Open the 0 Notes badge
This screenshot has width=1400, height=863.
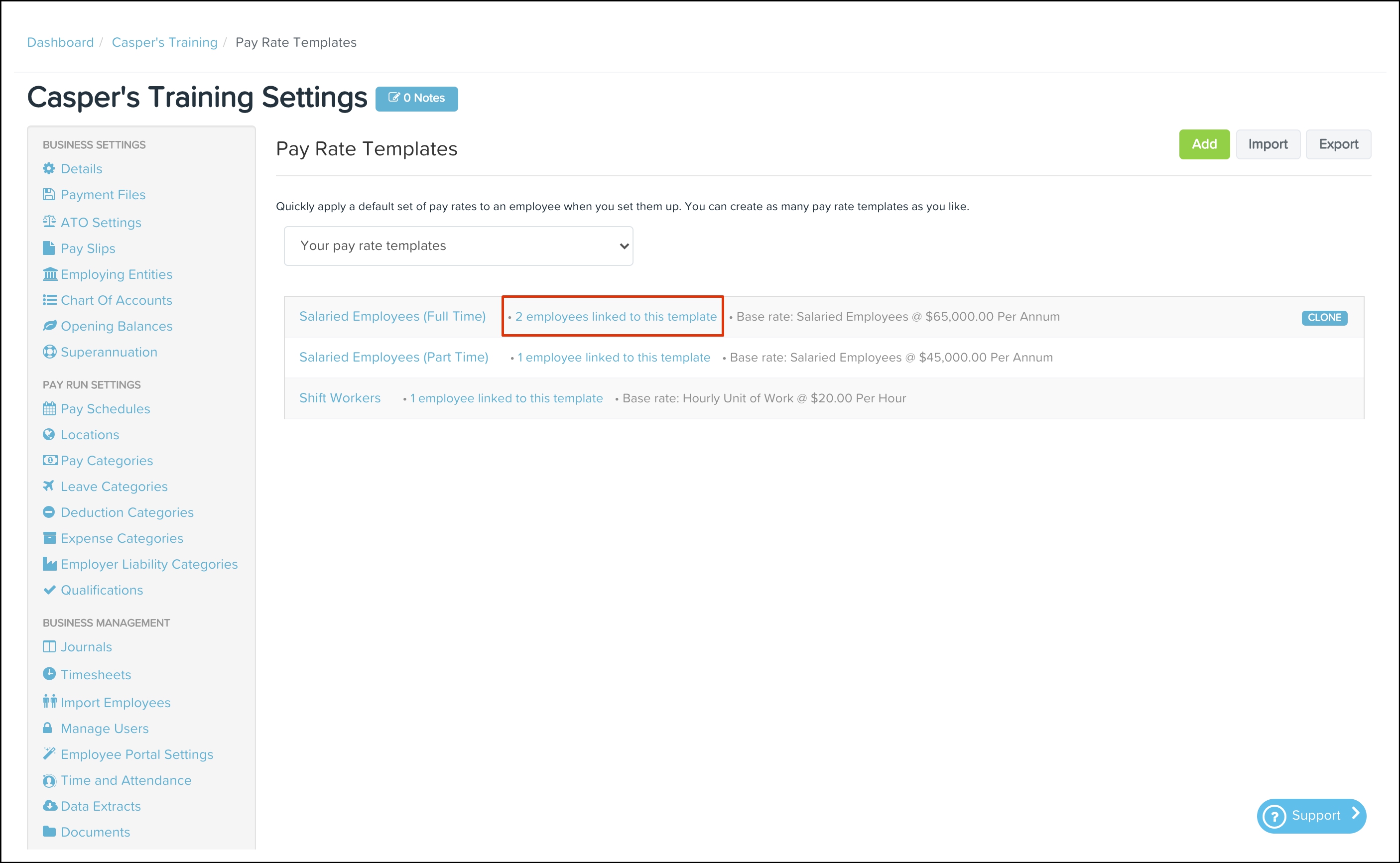click(416, 98)
